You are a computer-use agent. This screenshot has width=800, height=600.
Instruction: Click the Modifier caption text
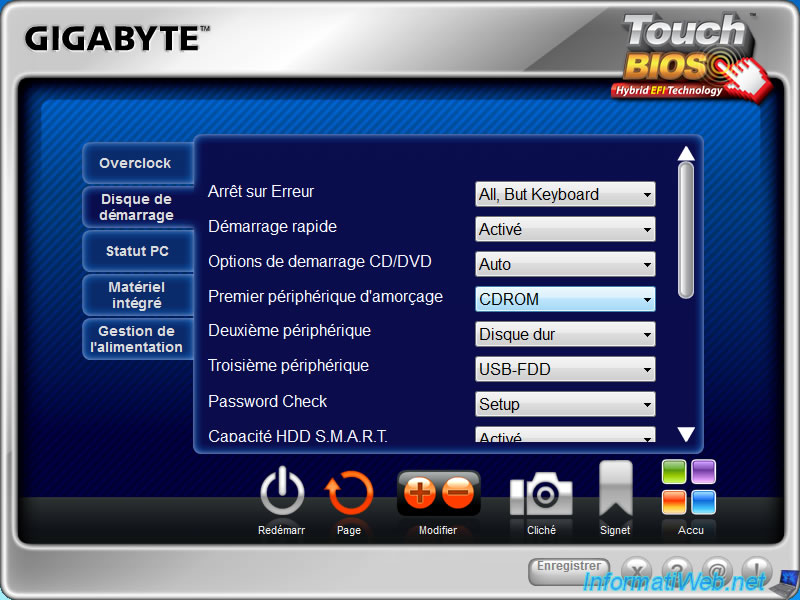click(x=438, y=531)
